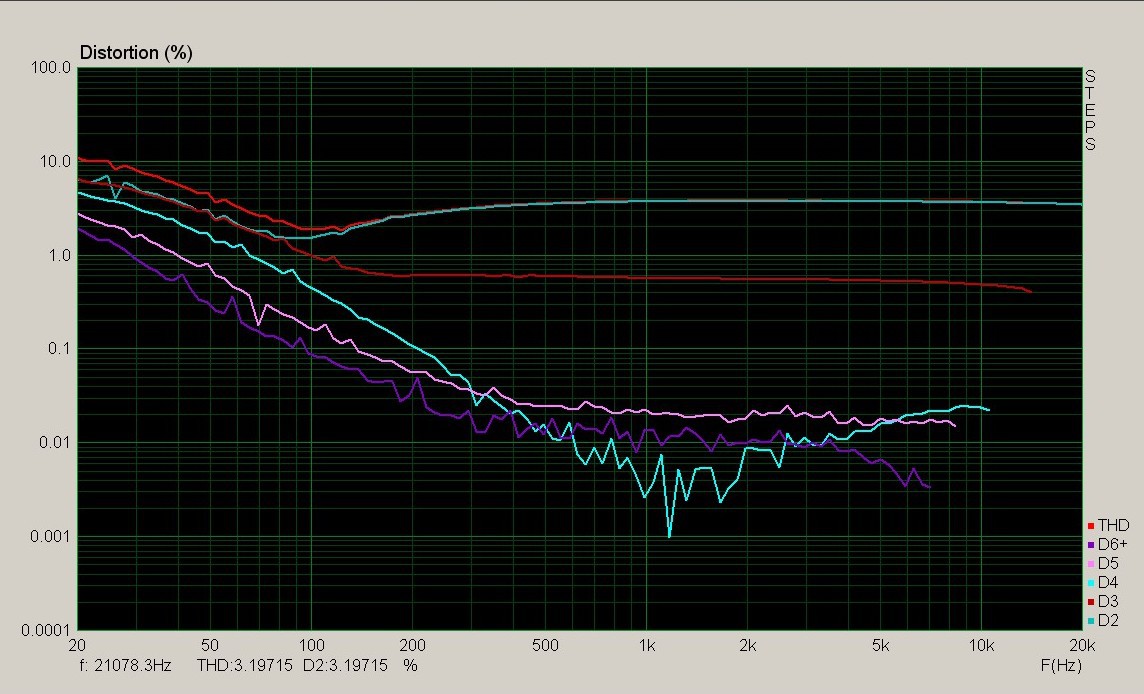
Task: Click the red THD legend swatch
Action: click(x=1091, y=525)
